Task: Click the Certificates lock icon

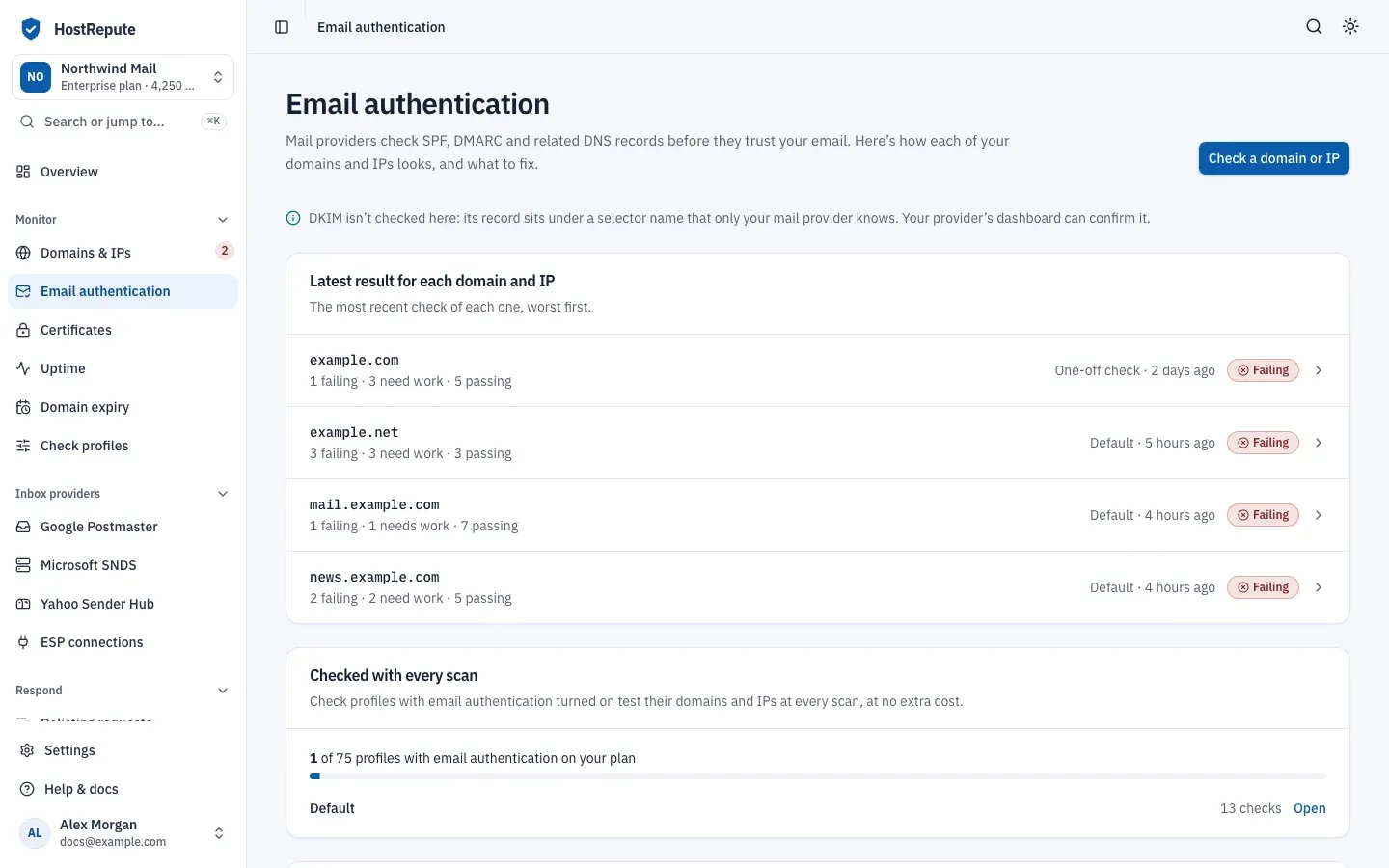Action: (23, 330)
